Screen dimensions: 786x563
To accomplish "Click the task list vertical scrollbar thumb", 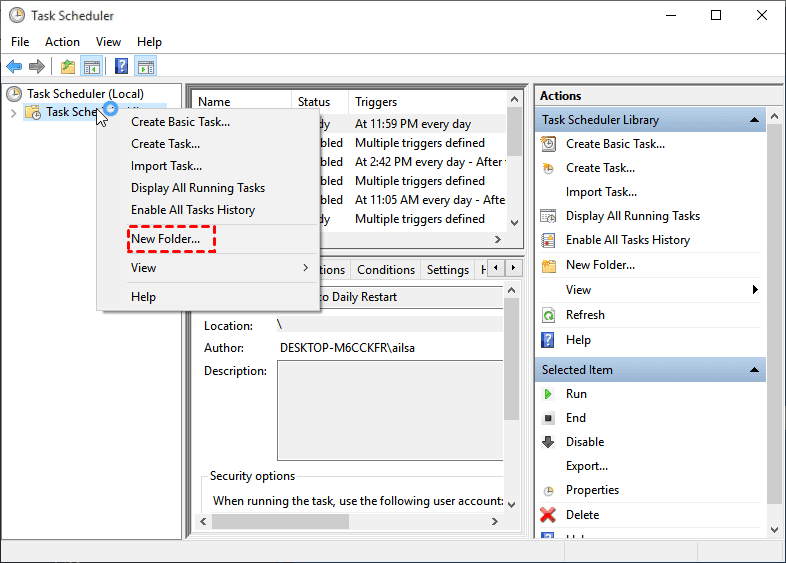I will click(x=514, y=132).
